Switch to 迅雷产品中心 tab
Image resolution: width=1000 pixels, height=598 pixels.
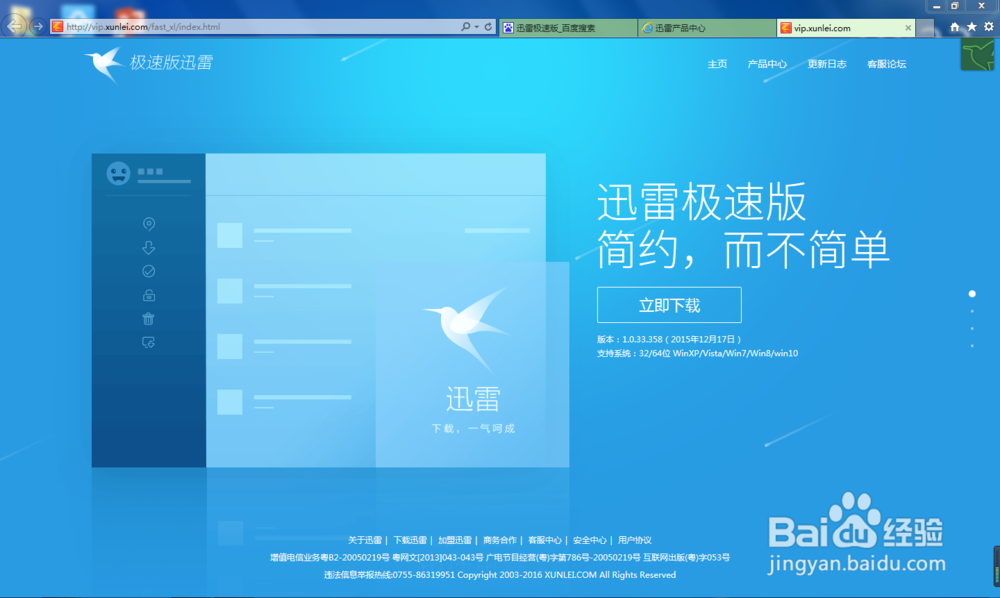point(707,28)
